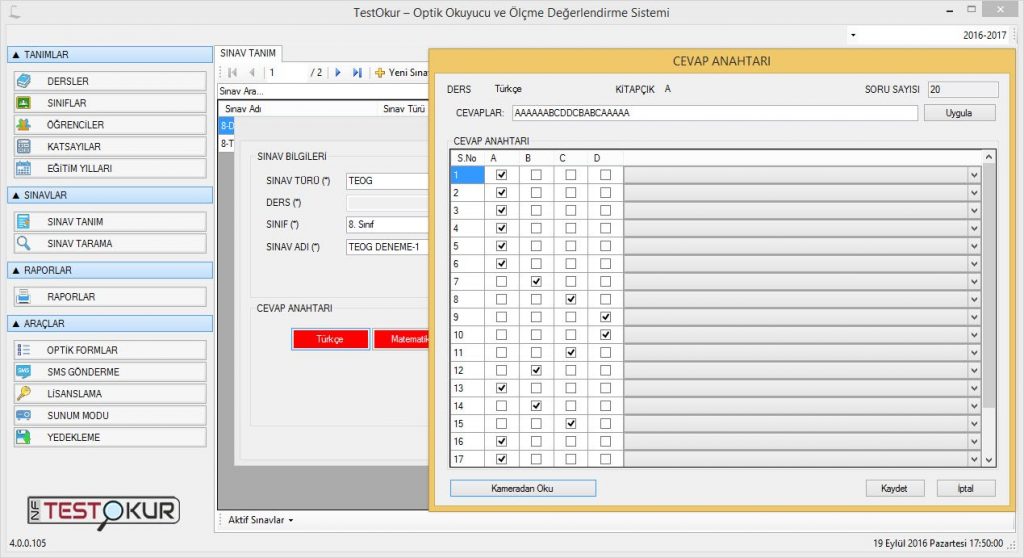
Task: Uncheck option C for question 15
Action: click(x=571, y=423)
